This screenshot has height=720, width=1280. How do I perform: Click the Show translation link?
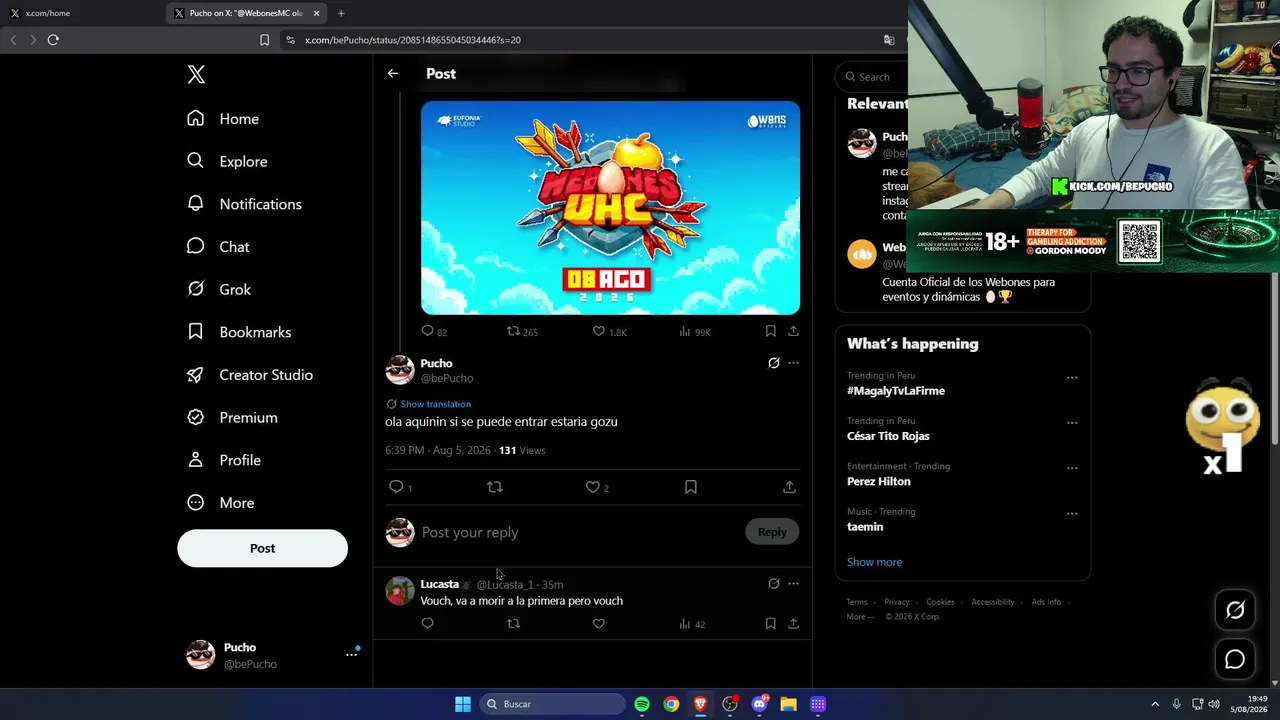[x=435, y=404]
